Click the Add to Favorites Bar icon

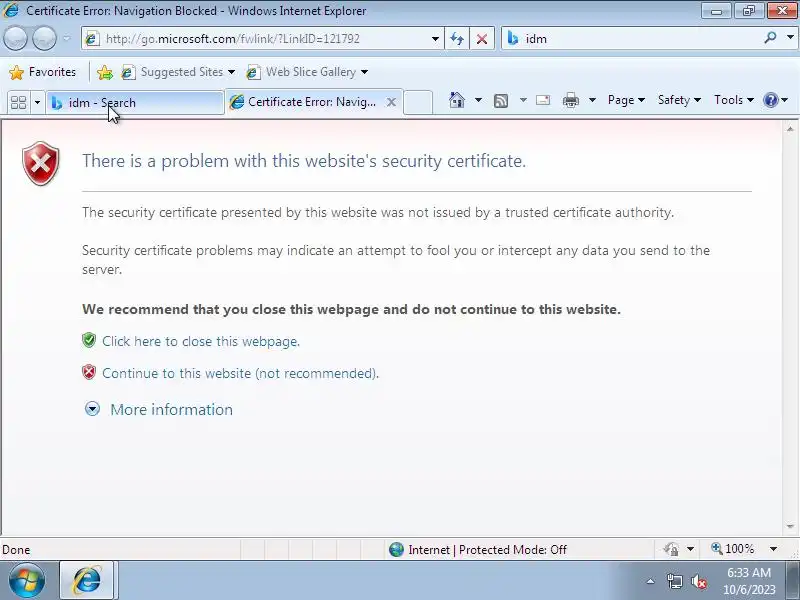click(105, 72)
